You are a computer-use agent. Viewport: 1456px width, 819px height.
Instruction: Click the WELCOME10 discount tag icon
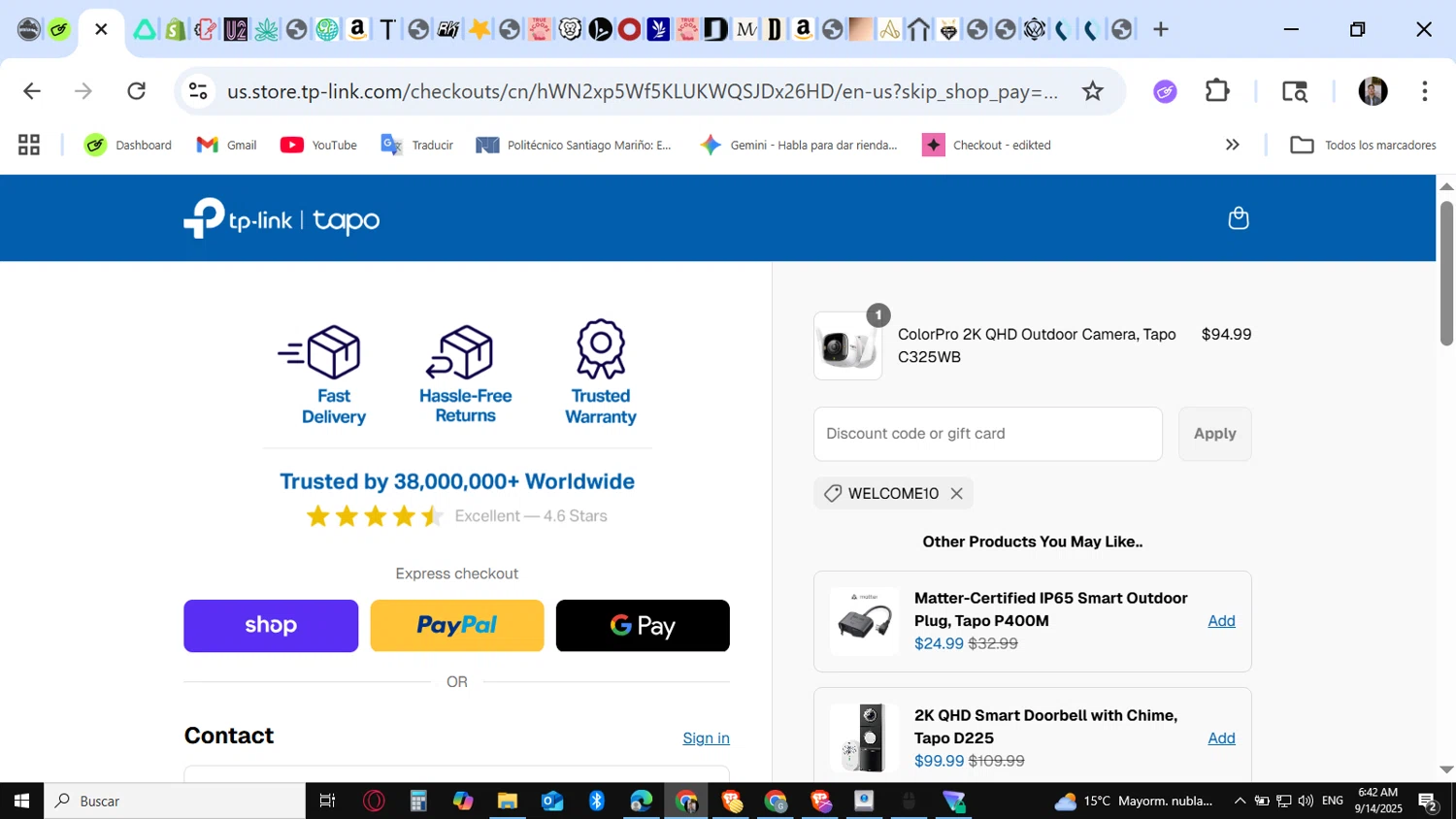832,493
